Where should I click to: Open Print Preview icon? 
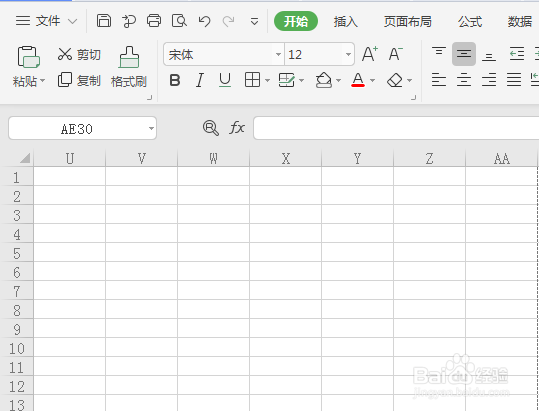(x=179, y=21)
